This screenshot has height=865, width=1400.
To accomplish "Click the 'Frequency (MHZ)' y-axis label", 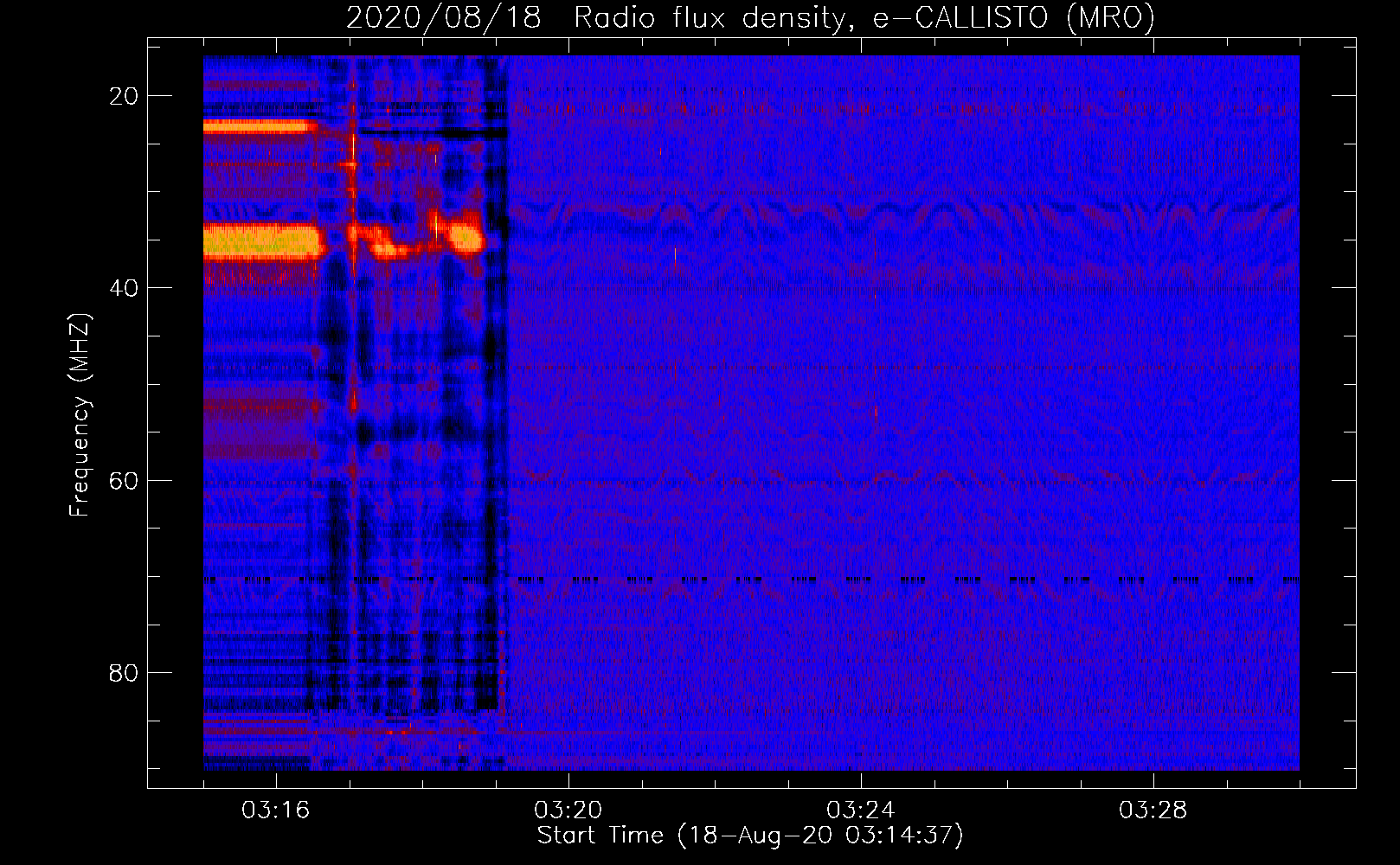I will [x=80, y=416].
